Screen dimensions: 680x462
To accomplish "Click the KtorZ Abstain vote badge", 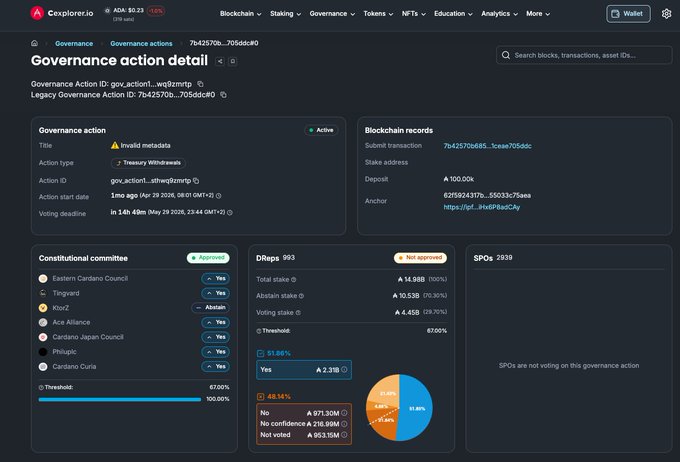I will point(211,308).
